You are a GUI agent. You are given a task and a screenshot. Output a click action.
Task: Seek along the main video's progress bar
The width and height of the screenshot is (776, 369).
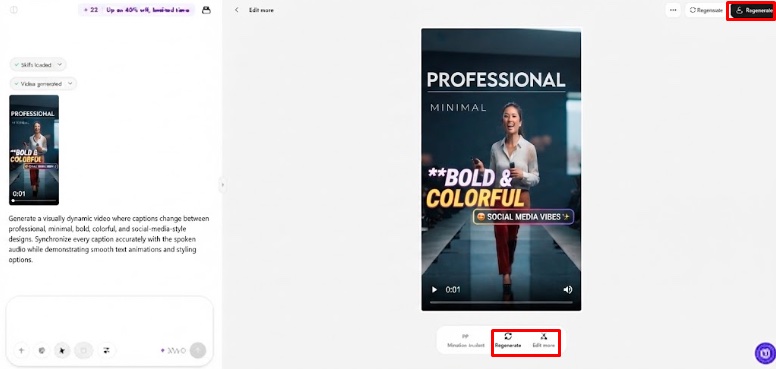coord(501,302)
